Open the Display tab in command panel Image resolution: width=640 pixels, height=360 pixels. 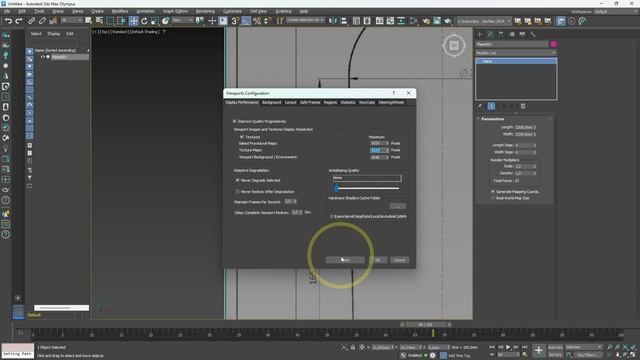coord(522,34)
